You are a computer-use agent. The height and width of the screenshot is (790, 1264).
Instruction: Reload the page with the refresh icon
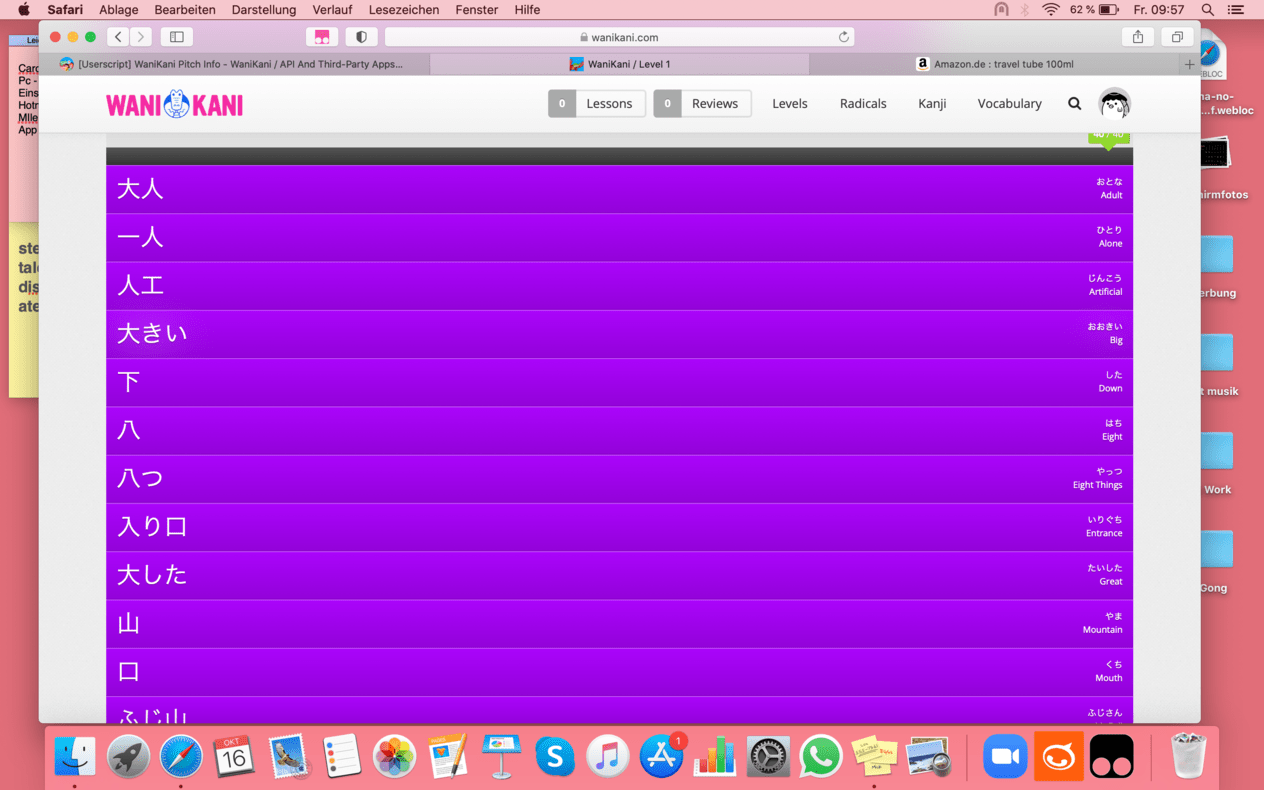844,37
